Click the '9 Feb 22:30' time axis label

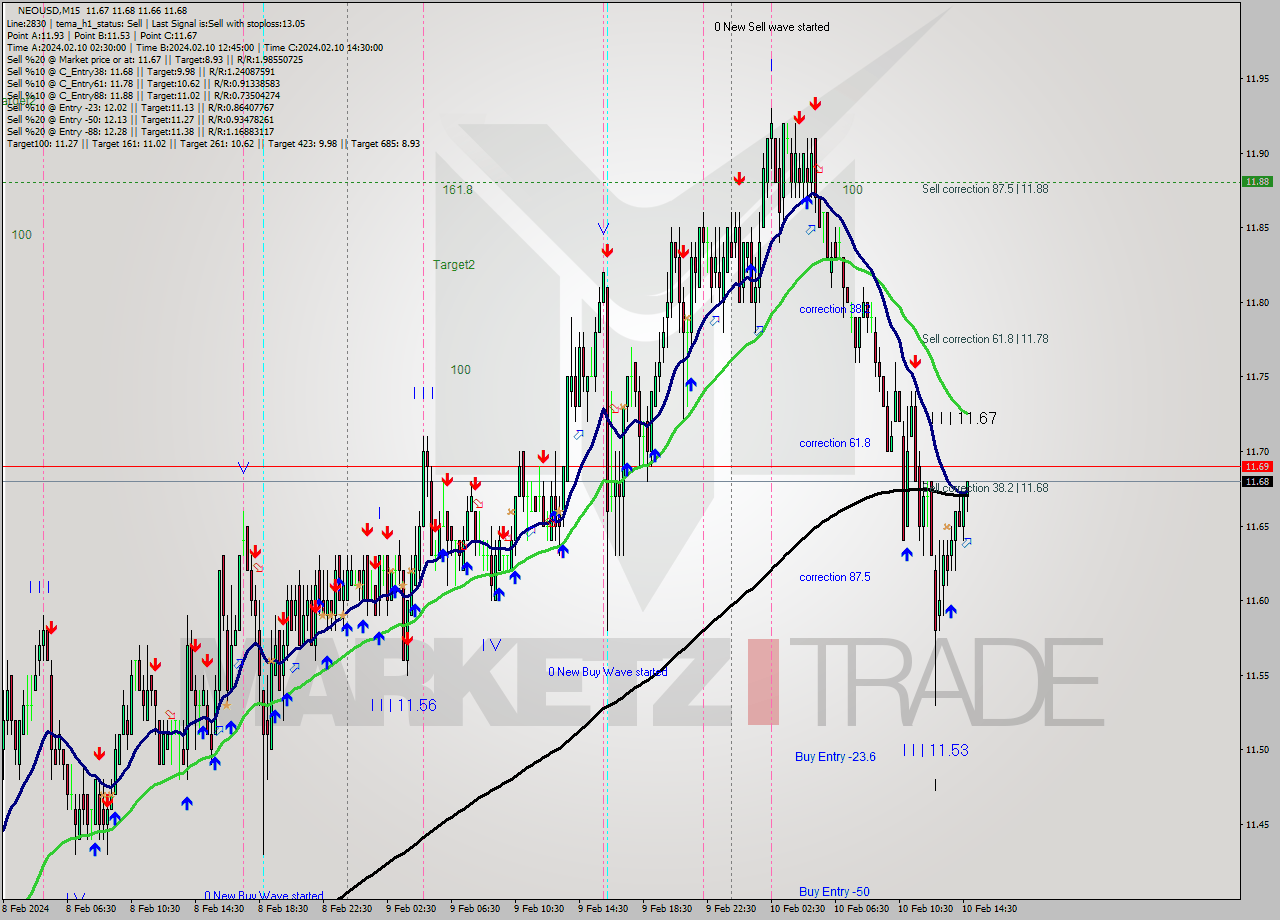point(731,909)
